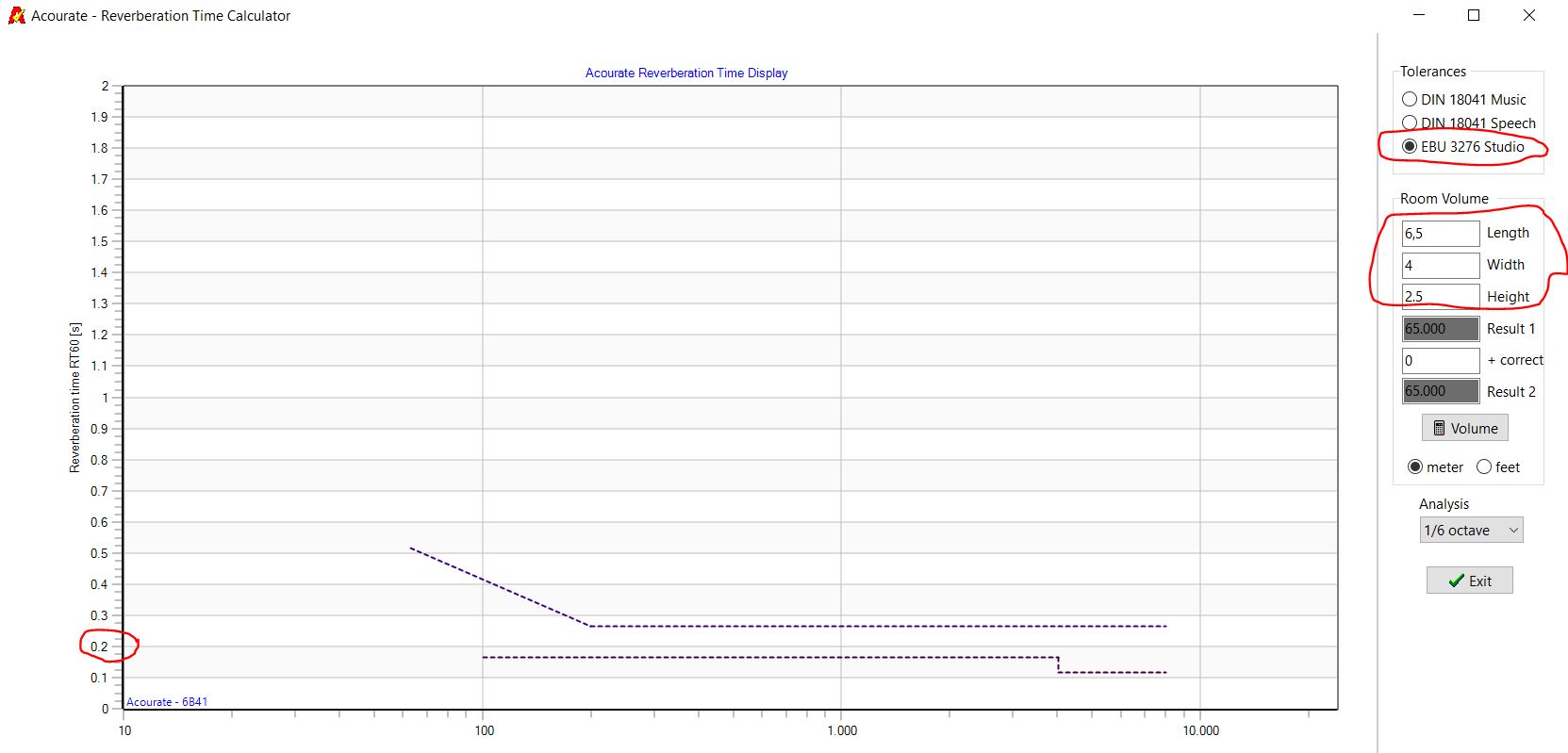Click the Result 2 value field
This screenshot has height=753, width=1568.
click(1441, 391)
